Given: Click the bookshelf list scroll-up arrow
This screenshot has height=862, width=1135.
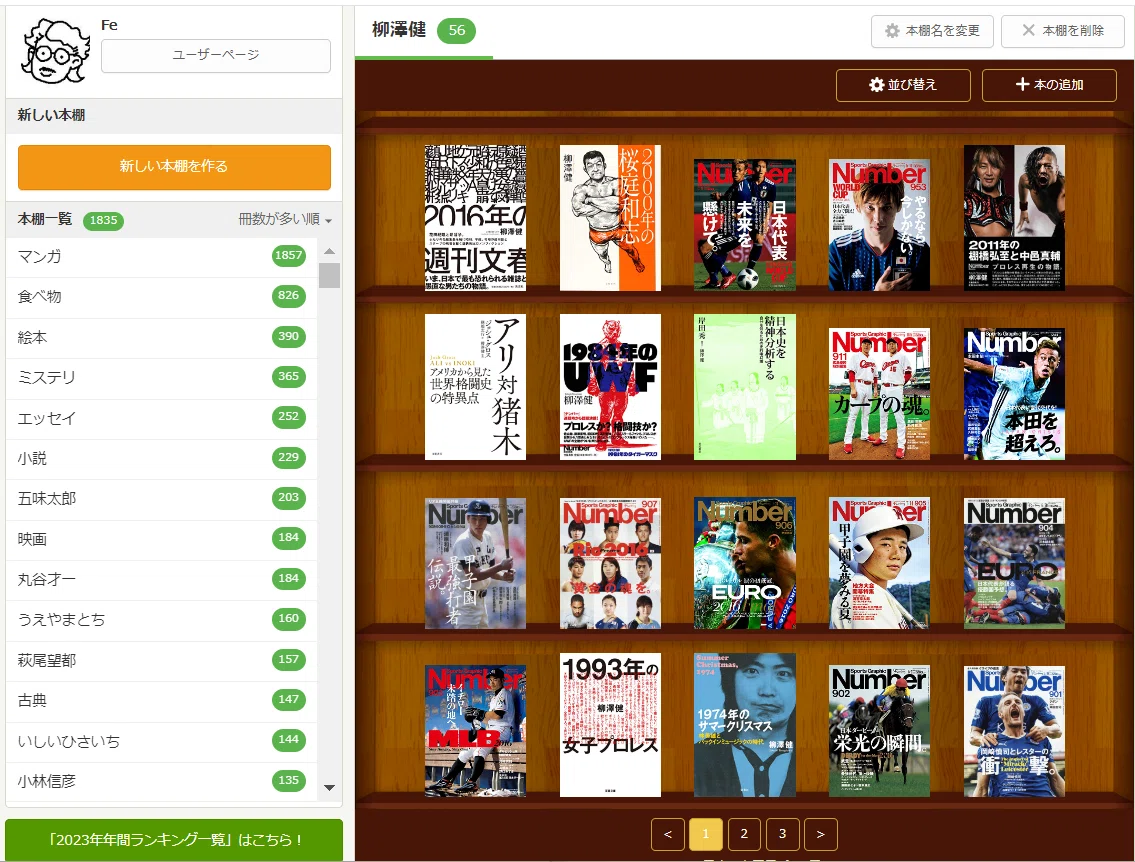Looking at the screenshot, I should pos(329,251).
